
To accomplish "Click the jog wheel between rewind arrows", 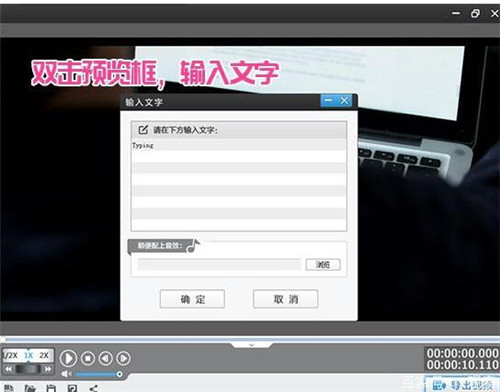I will tap(28, 369).
